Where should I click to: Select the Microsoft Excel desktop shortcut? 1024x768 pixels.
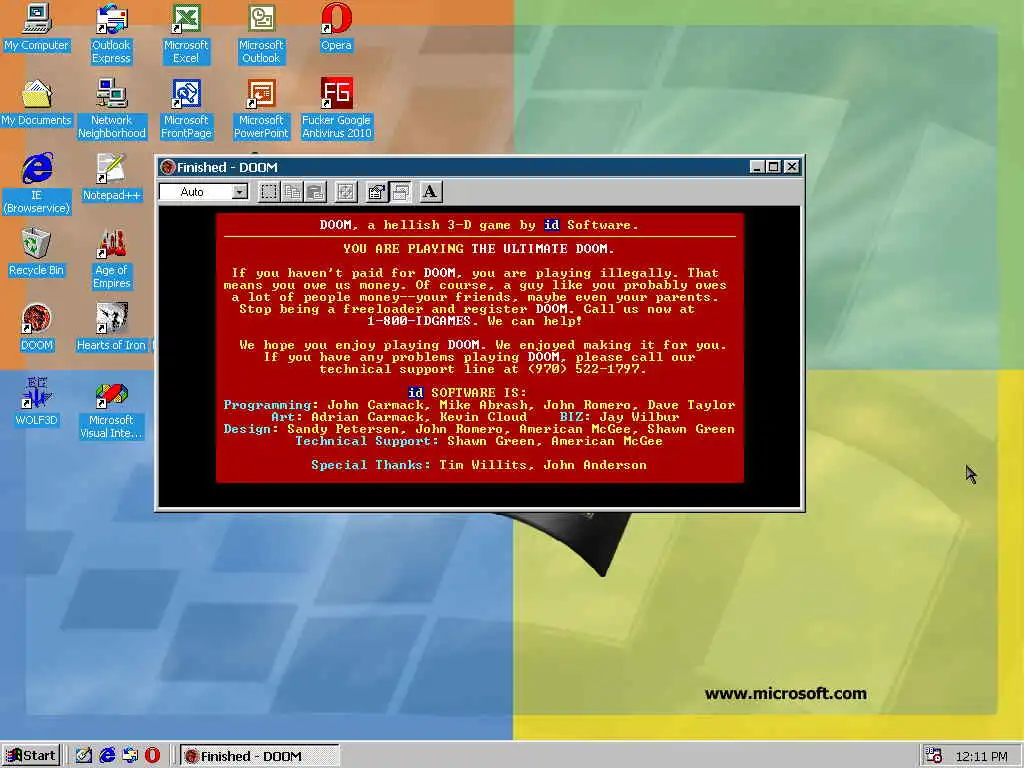pyautogui.click(x=185, y=34)
